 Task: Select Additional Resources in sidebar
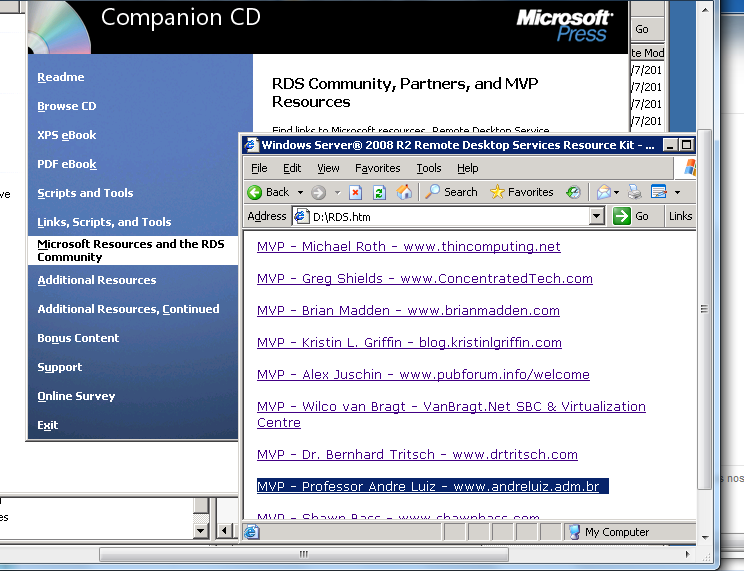tap(96, 280)
